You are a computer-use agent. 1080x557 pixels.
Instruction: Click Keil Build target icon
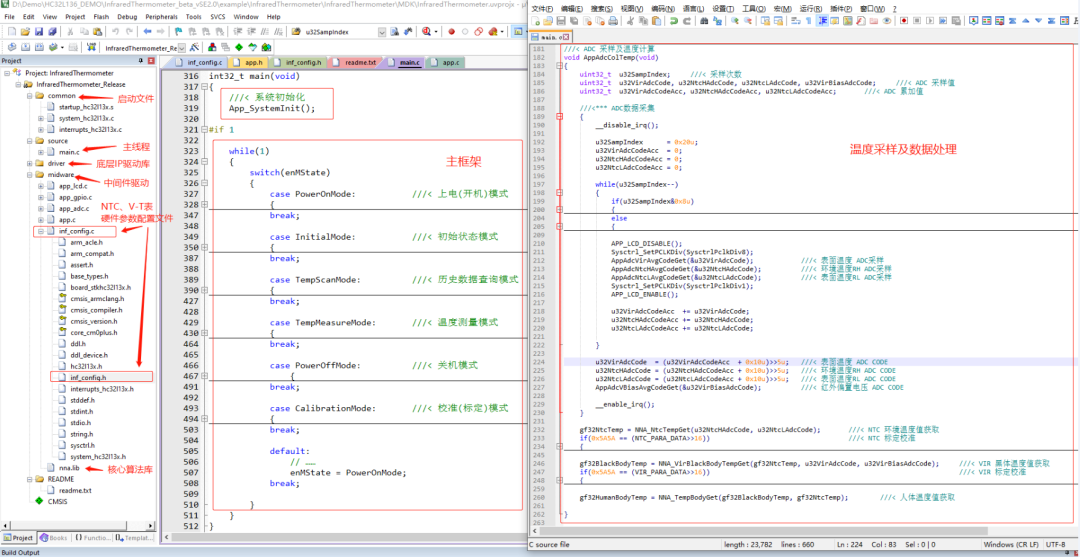[25, 48]
